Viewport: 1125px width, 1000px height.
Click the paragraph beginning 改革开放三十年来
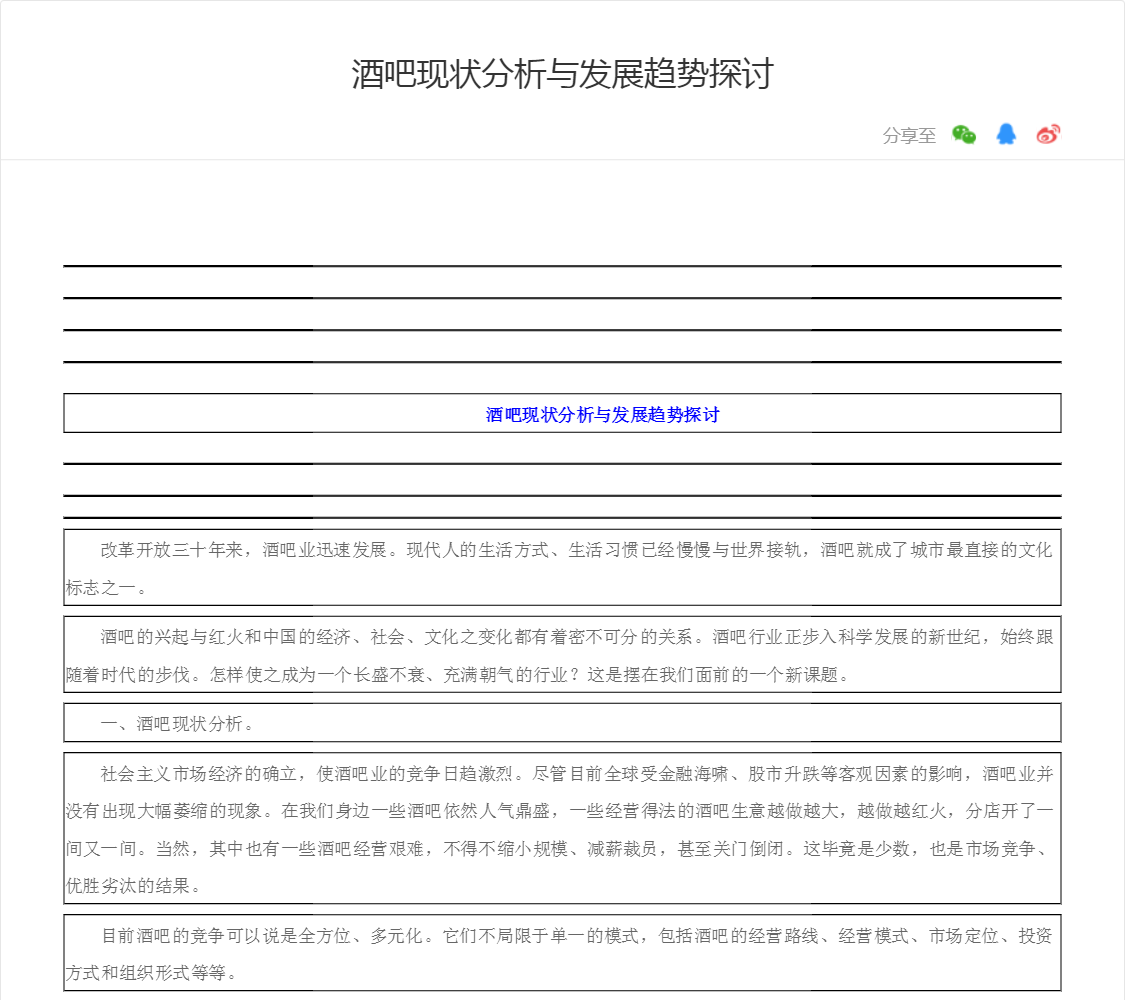[562, 568]
